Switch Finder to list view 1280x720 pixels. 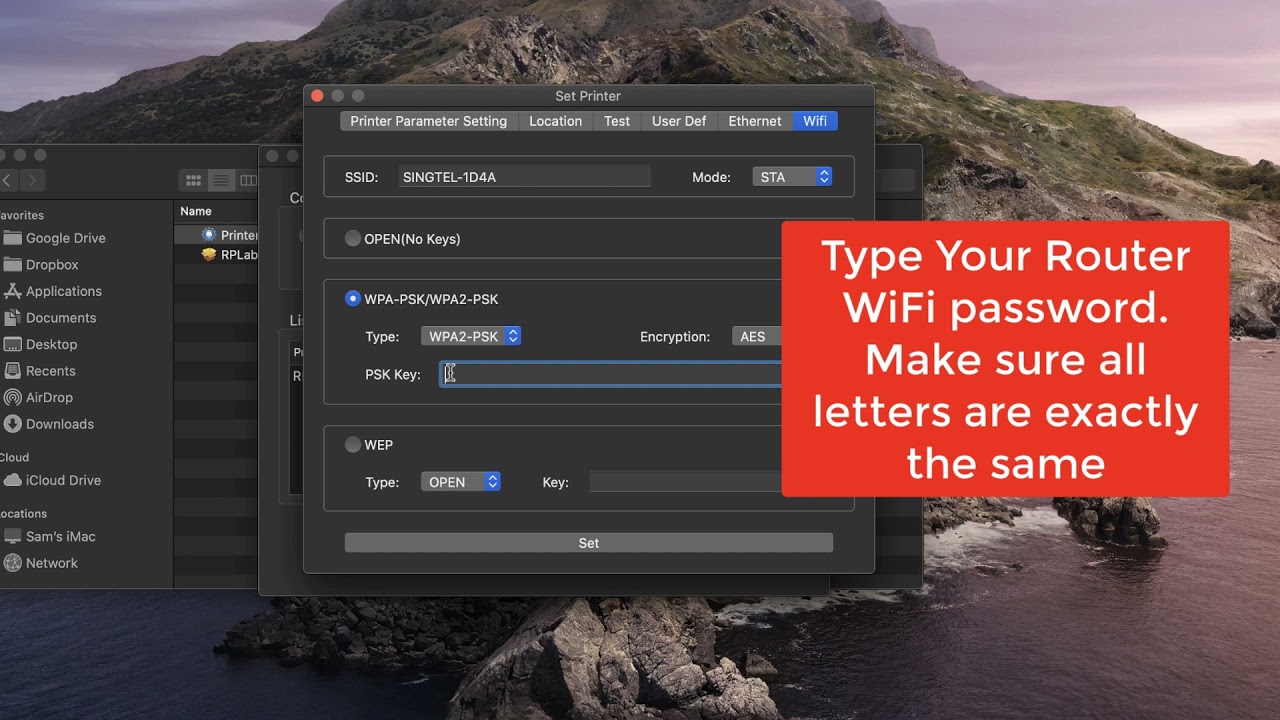[221, 181]
